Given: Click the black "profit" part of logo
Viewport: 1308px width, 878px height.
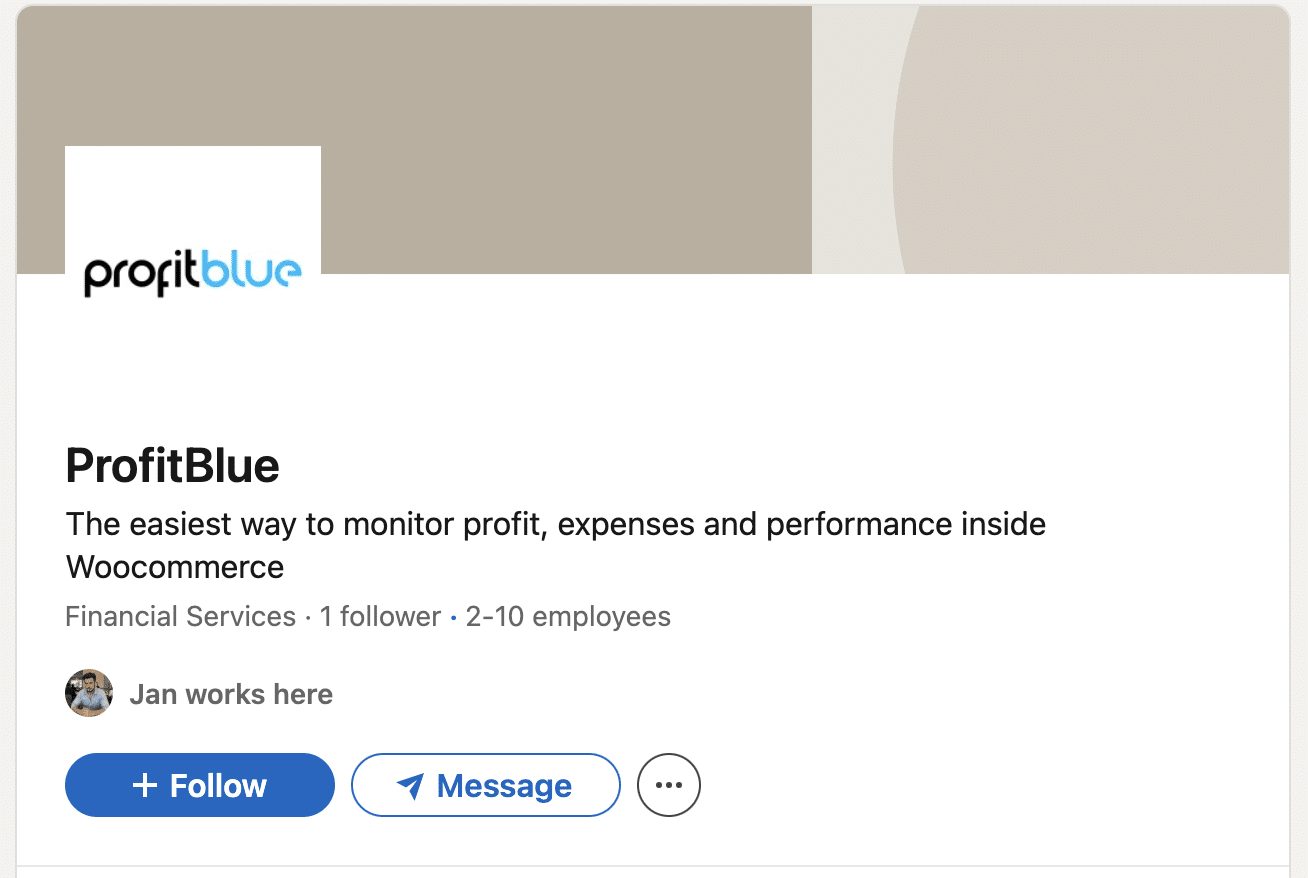Looking at the screenshot, I should point(140,274).
